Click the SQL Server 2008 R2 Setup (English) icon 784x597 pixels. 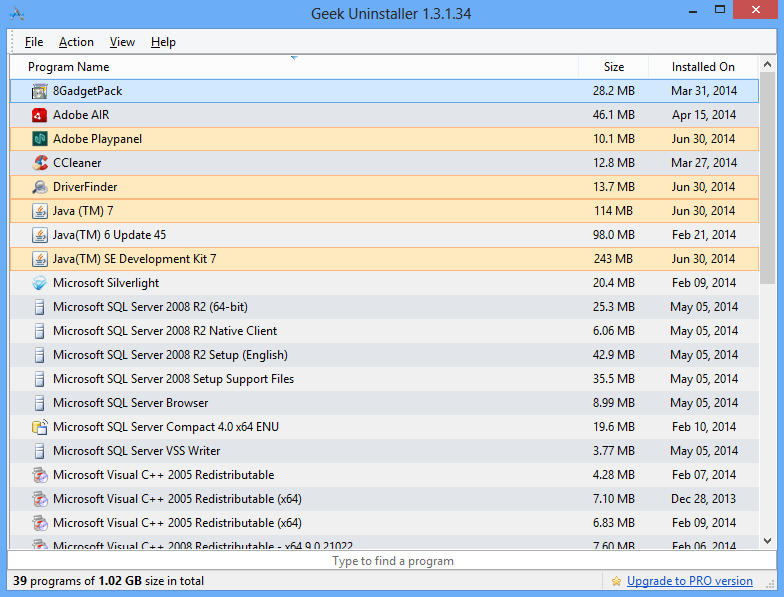pos(40,355)
